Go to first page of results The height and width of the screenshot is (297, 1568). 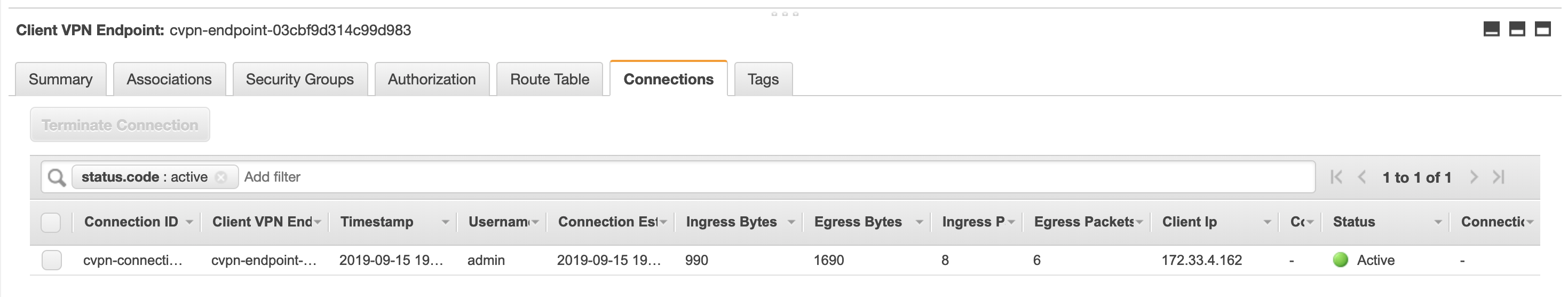tap(1336, 177)
